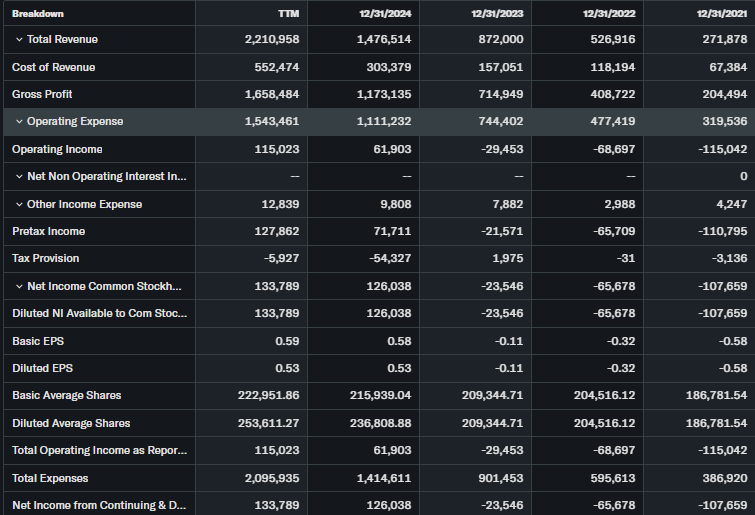Click the Breakdown header label
This screenshot has height=515, width=755.
tap(37, 13)
